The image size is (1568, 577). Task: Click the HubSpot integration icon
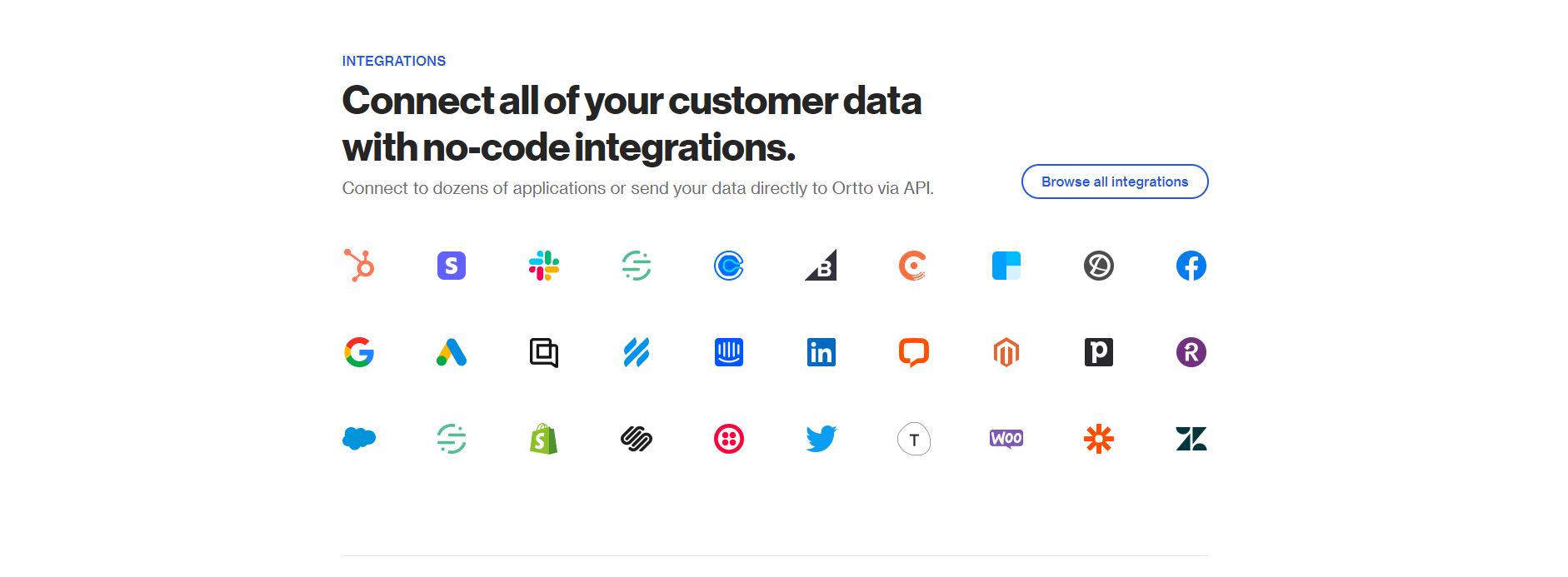359,266
